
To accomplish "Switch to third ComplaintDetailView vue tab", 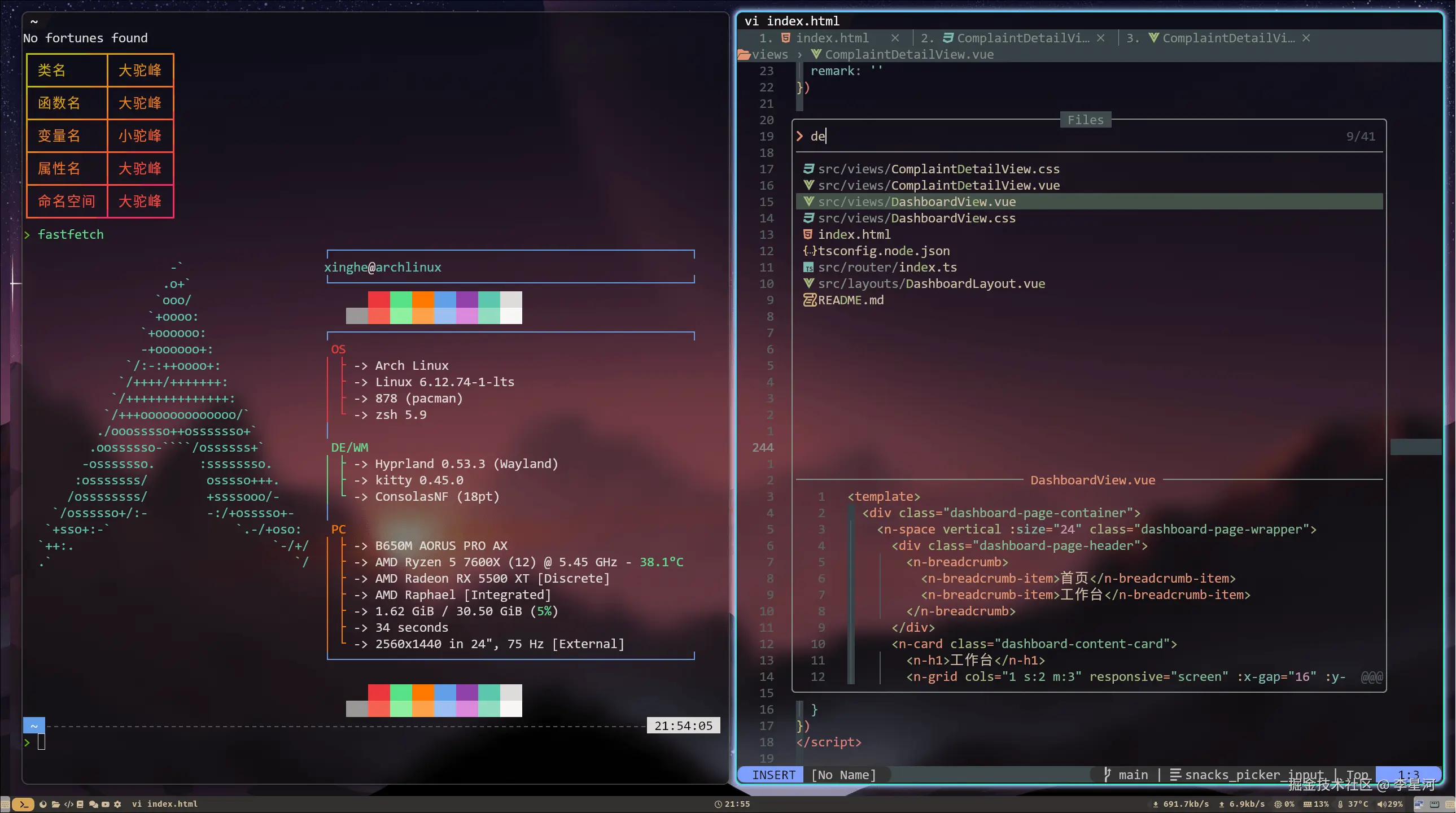I will point(1228,38).
